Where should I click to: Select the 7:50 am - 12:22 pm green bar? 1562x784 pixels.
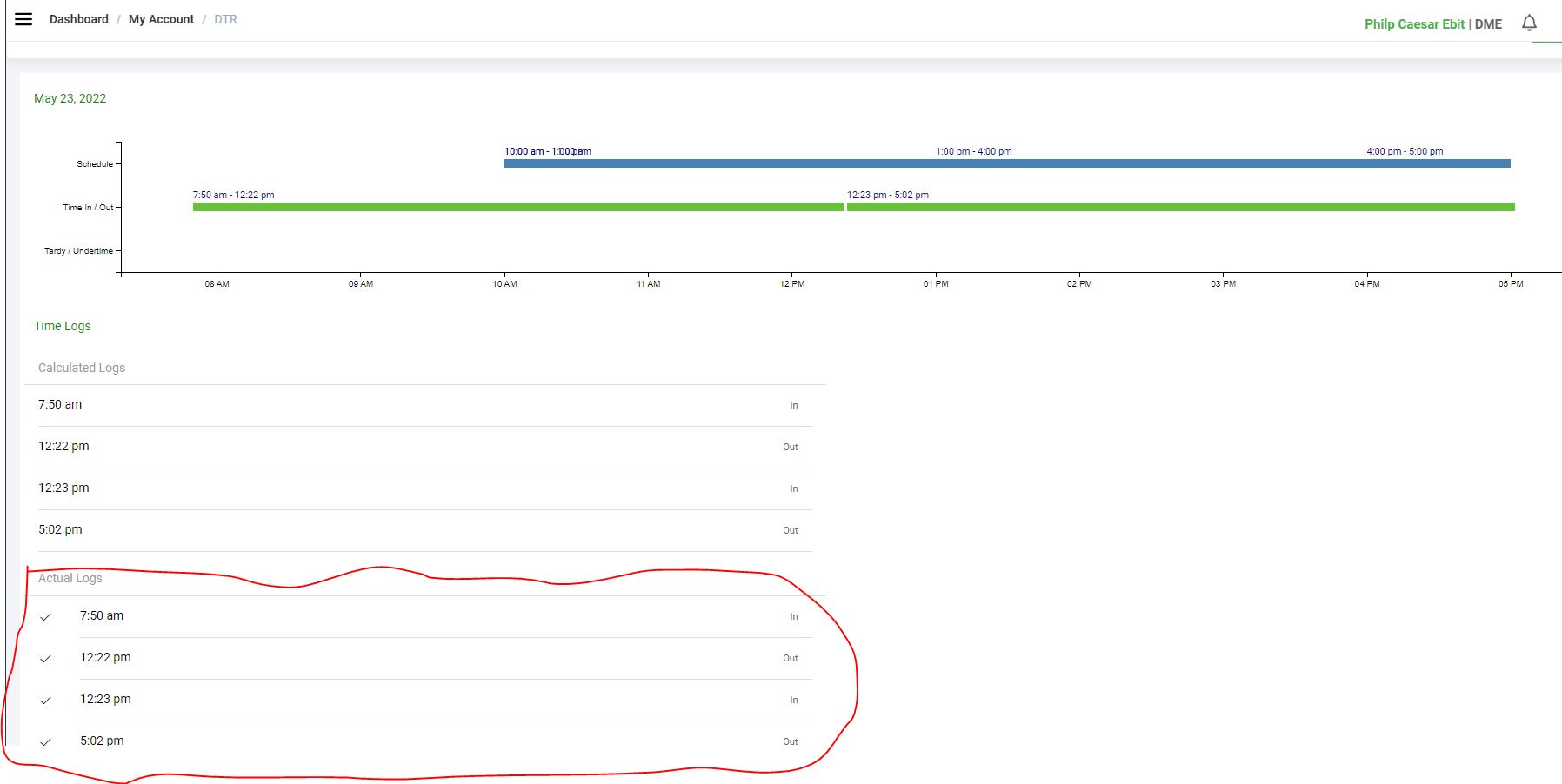(517, 207)
